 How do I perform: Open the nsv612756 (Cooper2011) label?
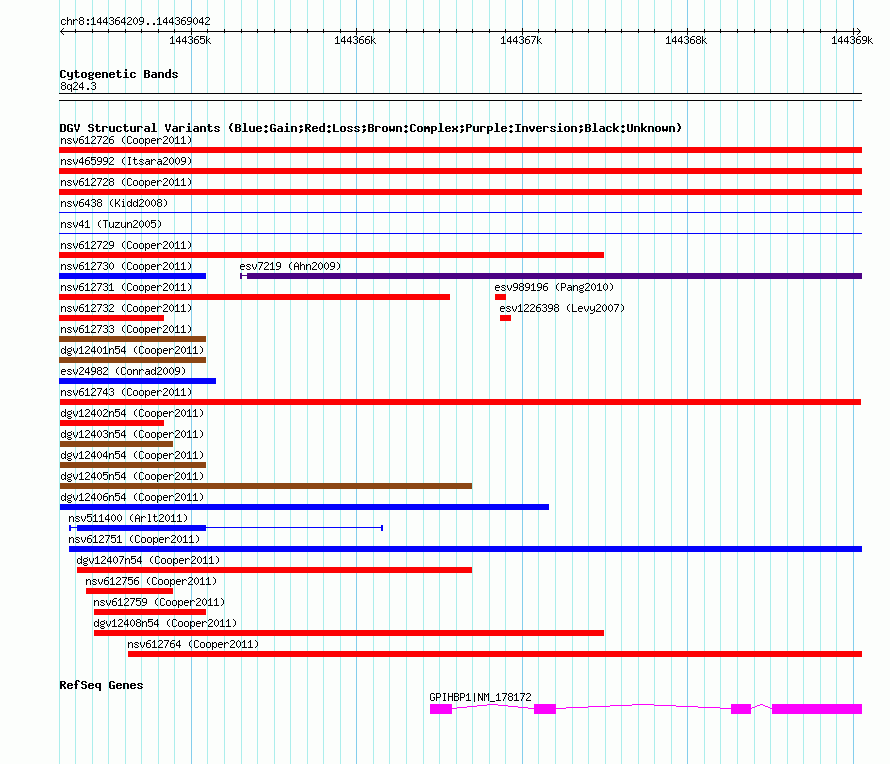(151, 581)
